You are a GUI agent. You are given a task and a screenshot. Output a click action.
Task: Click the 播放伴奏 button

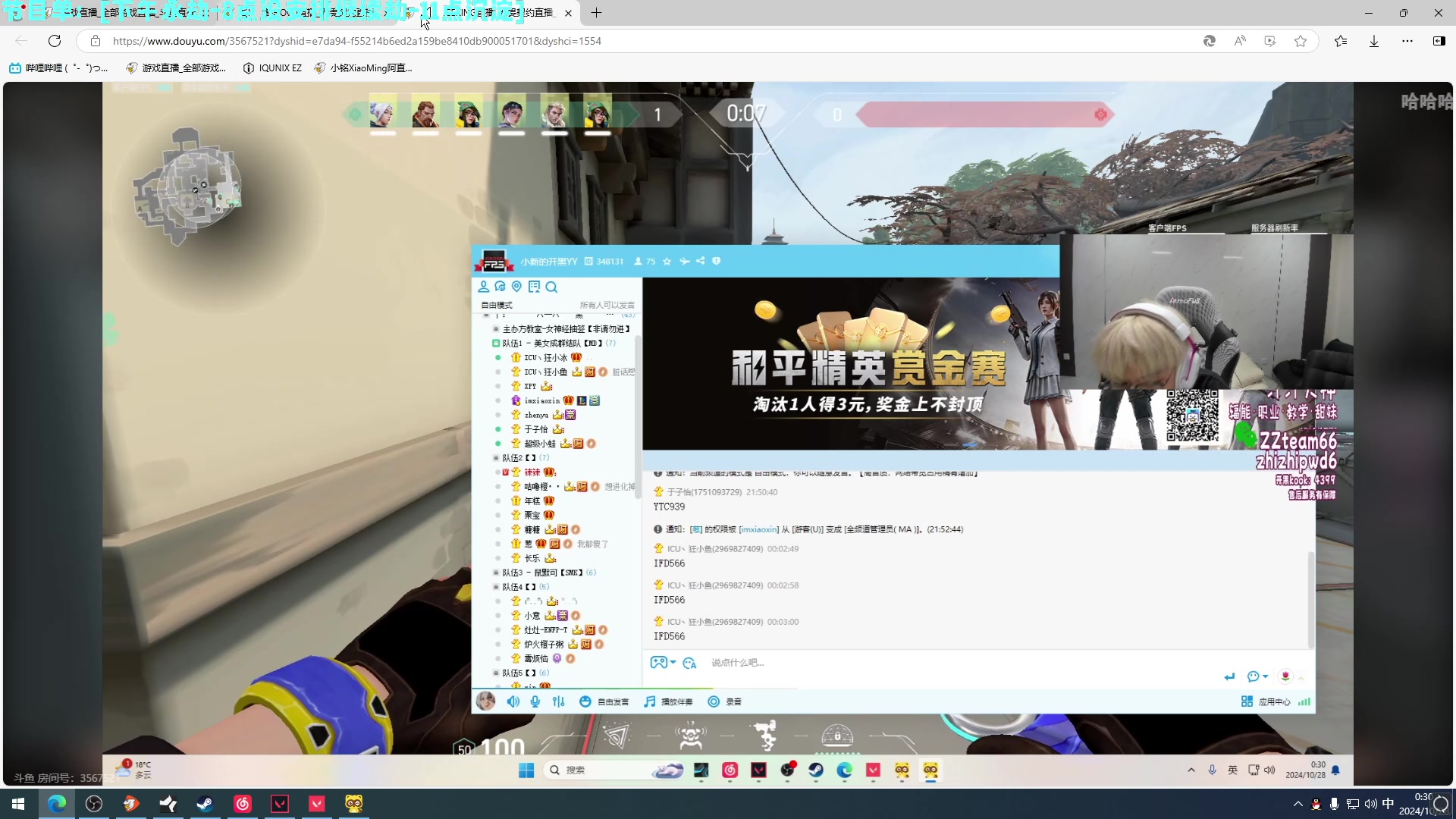668,701
